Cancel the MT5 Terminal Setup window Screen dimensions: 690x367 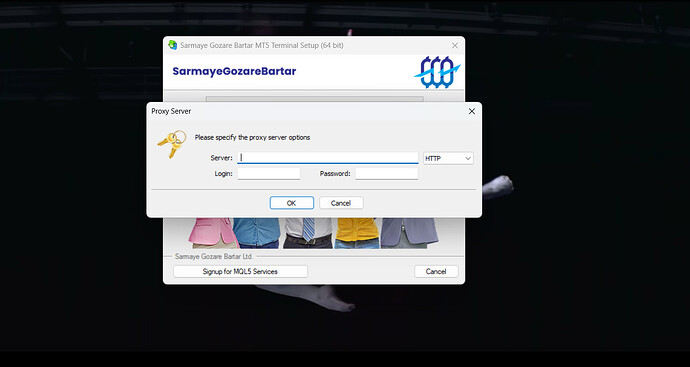pyautogui.click(x=436, y=272)
